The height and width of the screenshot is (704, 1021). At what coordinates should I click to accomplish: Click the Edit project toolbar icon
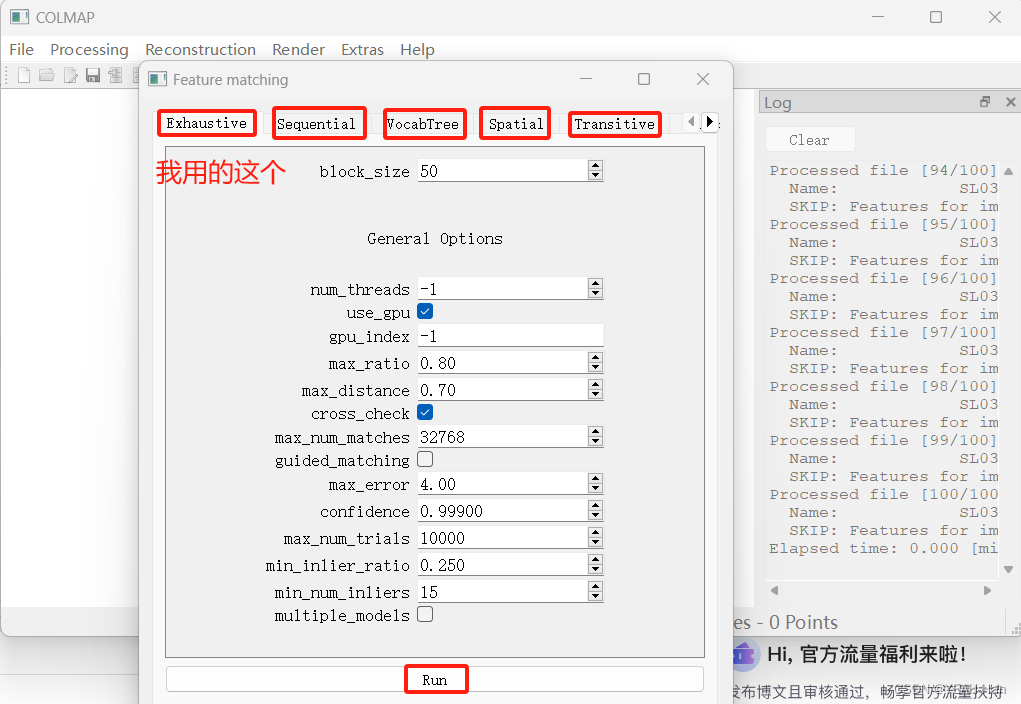[x=70, y=76]
